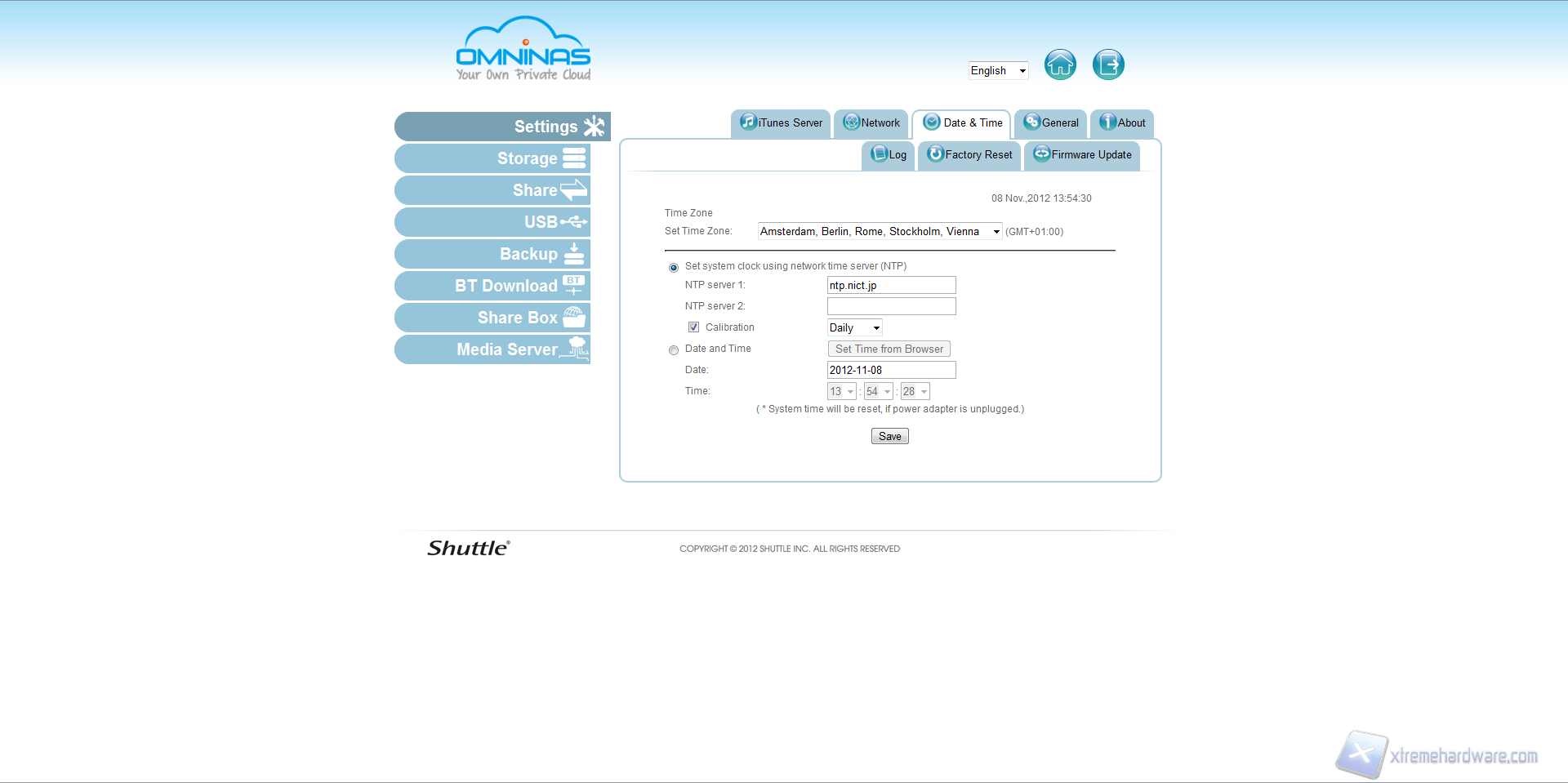Open the Factory Reset tab

point(969,155)
